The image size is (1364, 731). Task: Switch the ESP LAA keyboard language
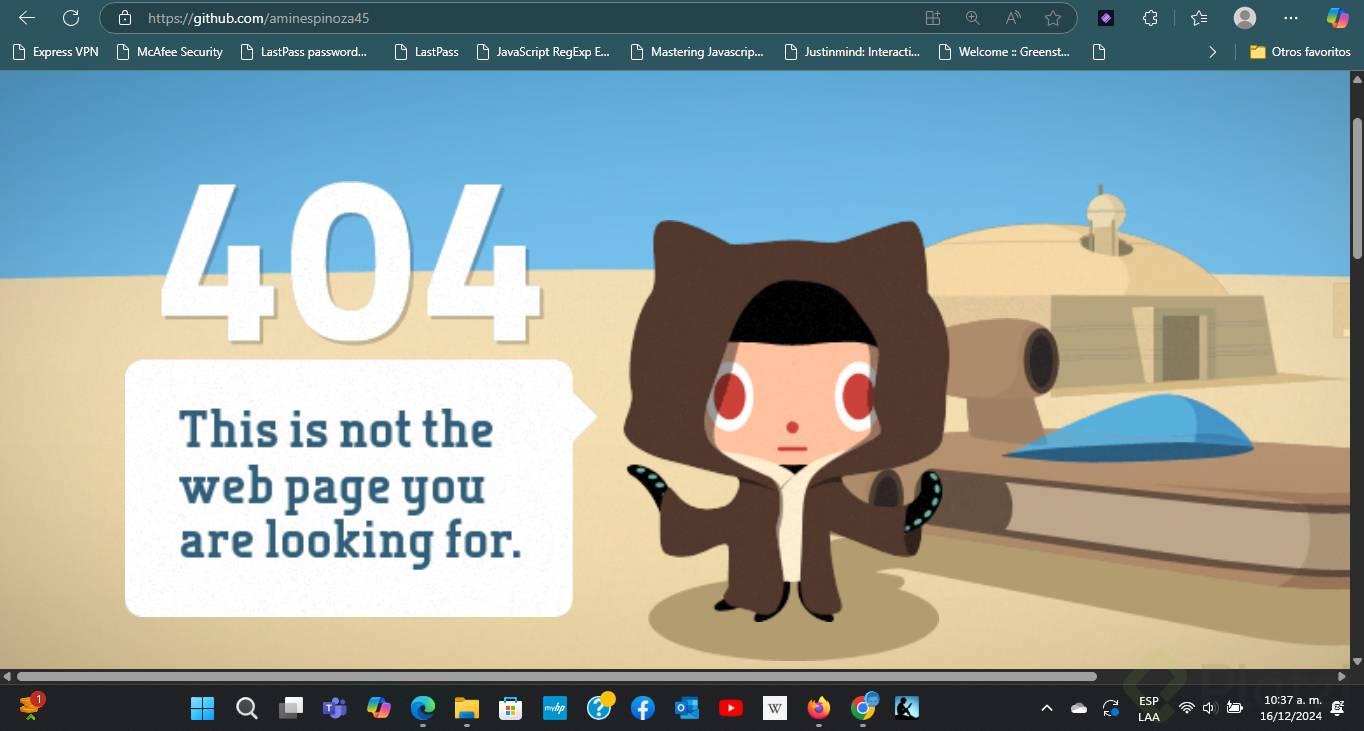tap(1149, 708)
